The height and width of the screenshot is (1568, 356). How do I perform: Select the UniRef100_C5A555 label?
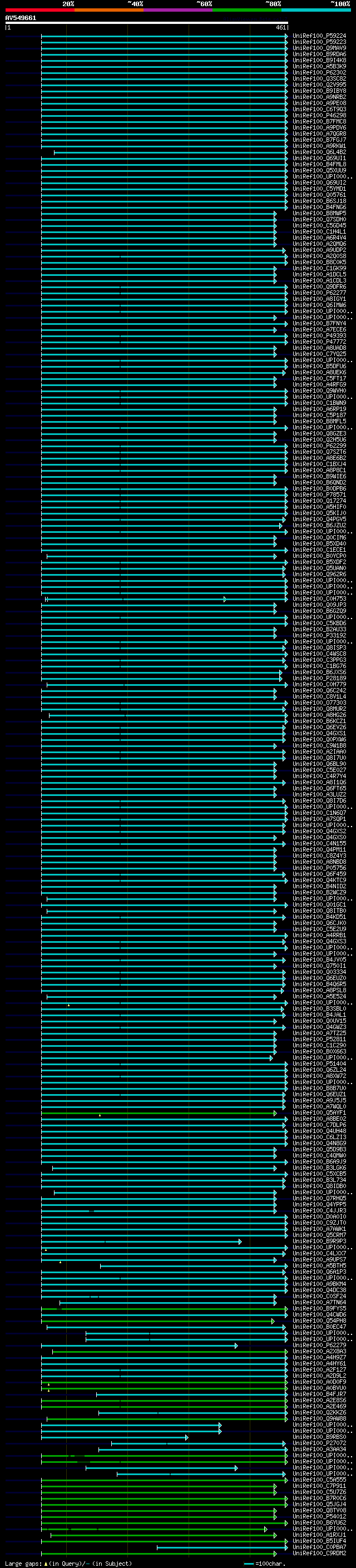(319, 1480)
